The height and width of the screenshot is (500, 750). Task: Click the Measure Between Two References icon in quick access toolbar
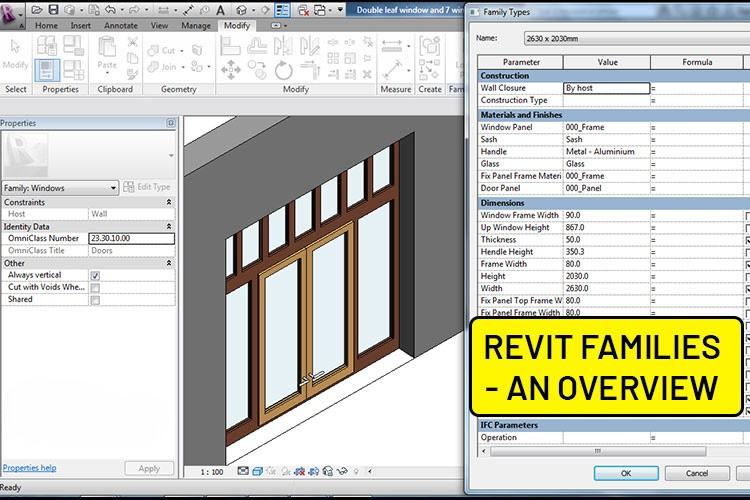[164, 10]
